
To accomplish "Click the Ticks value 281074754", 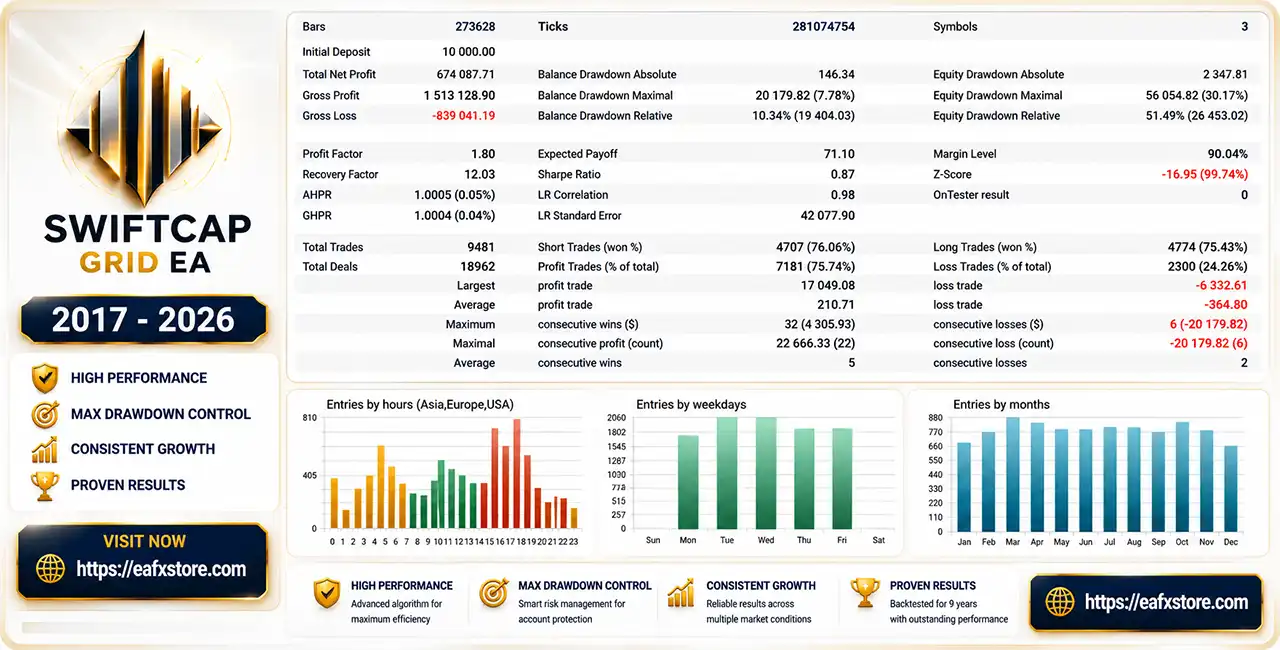I will (823, 27).
